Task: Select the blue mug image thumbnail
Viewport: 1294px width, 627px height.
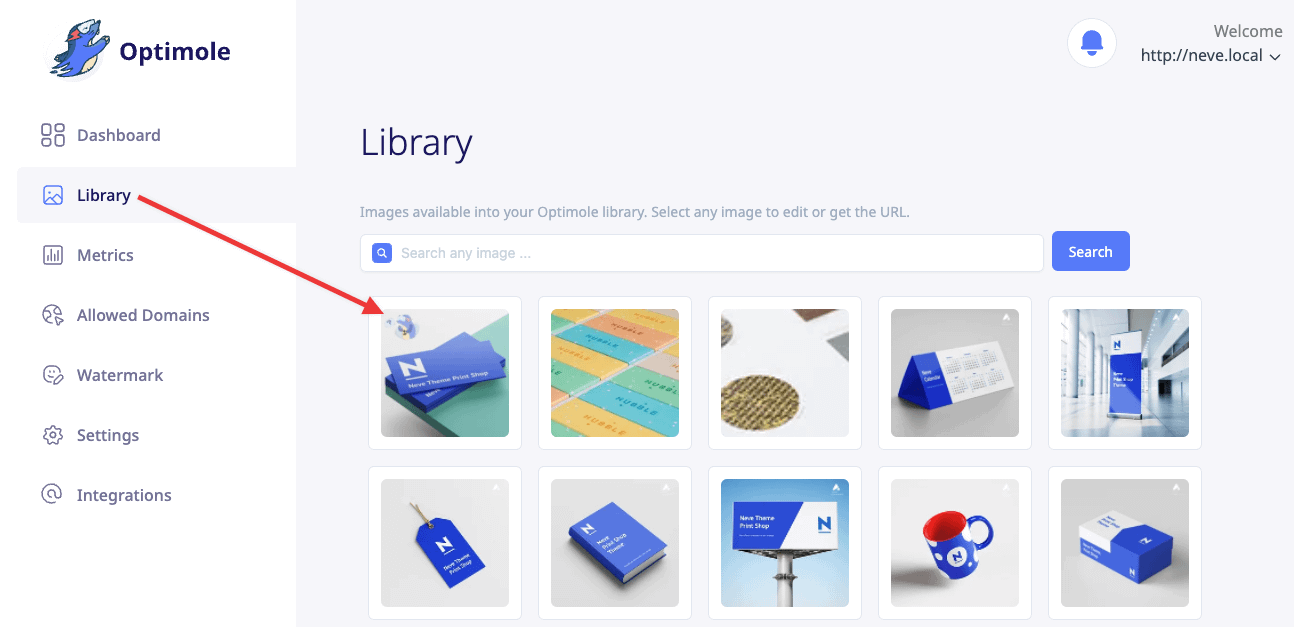Action: pyautogui.click(x=955, y=543)
